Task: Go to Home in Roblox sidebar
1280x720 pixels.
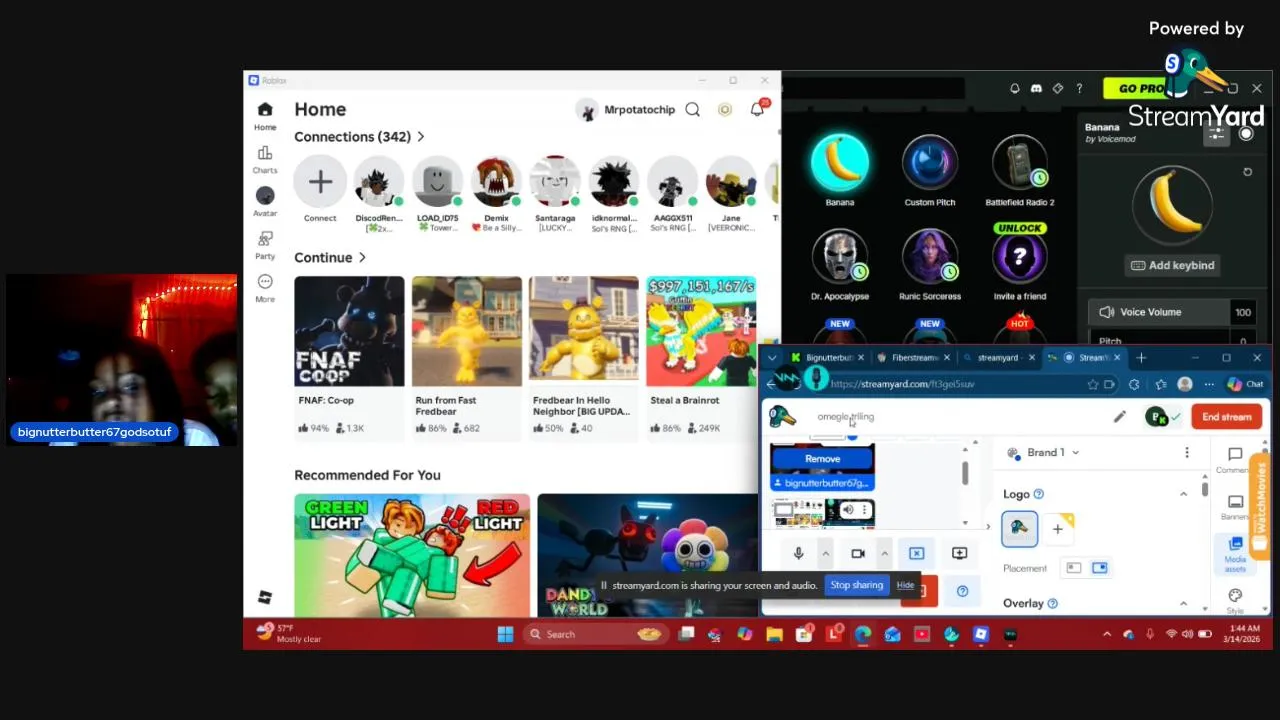Action: tap(265, 116)
